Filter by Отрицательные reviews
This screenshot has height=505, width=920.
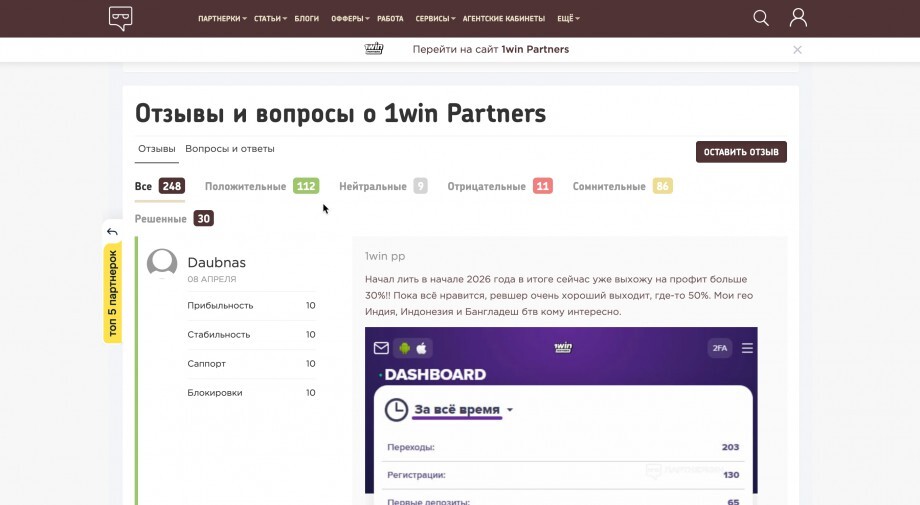coord(499,186)
